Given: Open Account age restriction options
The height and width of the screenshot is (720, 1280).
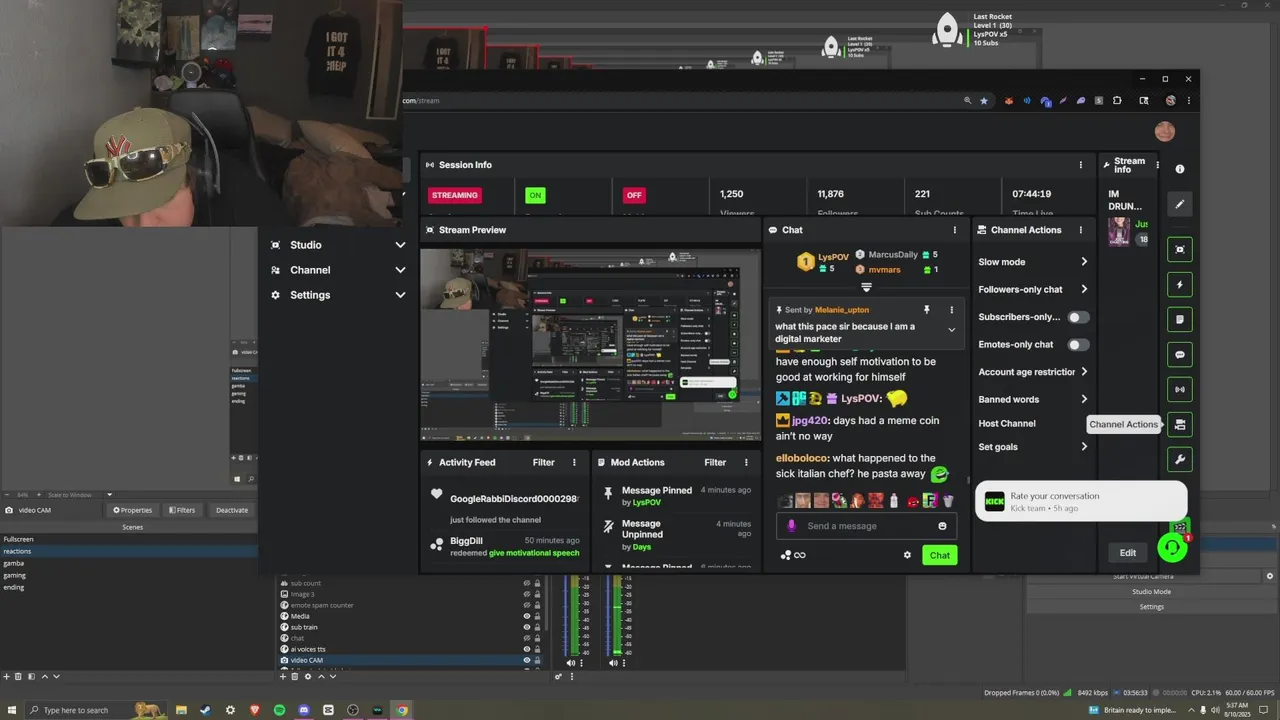Looking at the screenshot, I should [1084, 372].
